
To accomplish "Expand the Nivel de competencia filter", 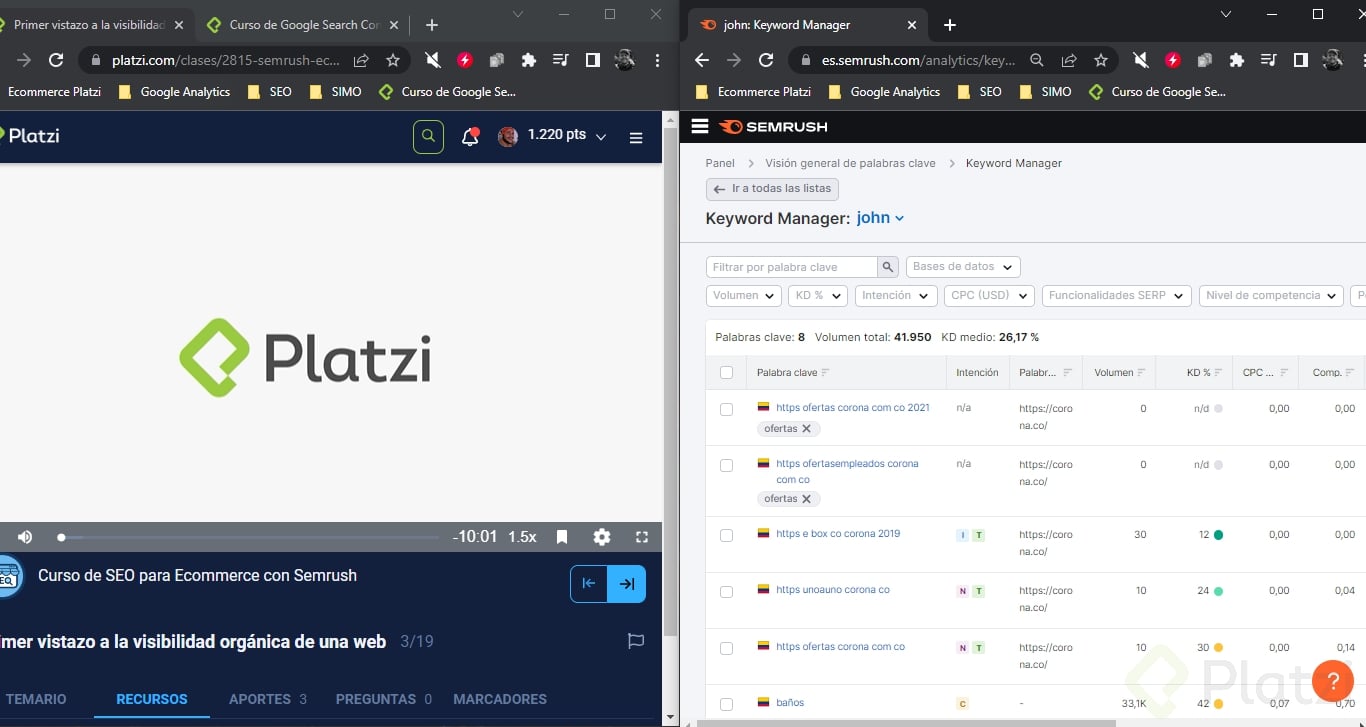I will (1272, 296).
